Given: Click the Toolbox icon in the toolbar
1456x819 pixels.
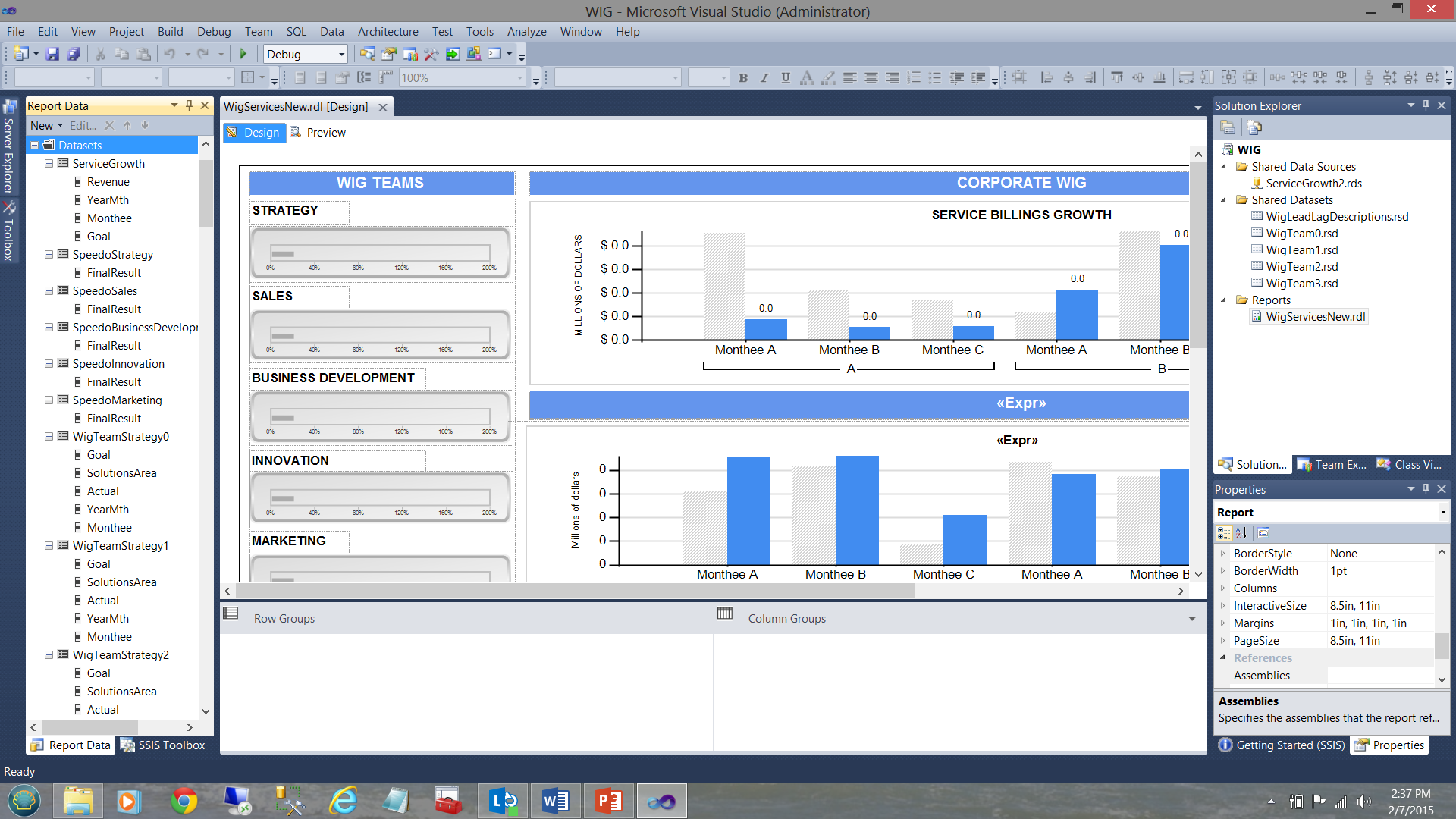Looking at the screenshot, I should click(x=431, y=54).
